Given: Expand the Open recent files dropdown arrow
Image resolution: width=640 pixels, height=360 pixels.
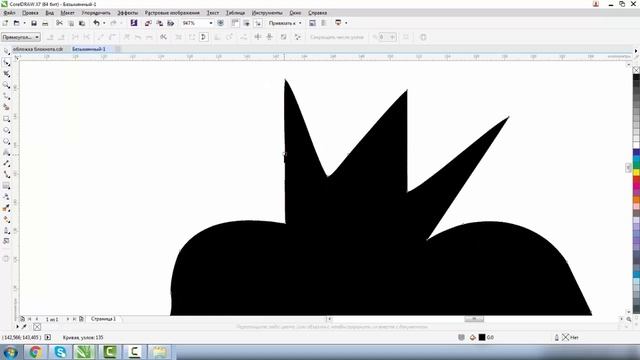Looking at the screenshot, I should [24, 23].
